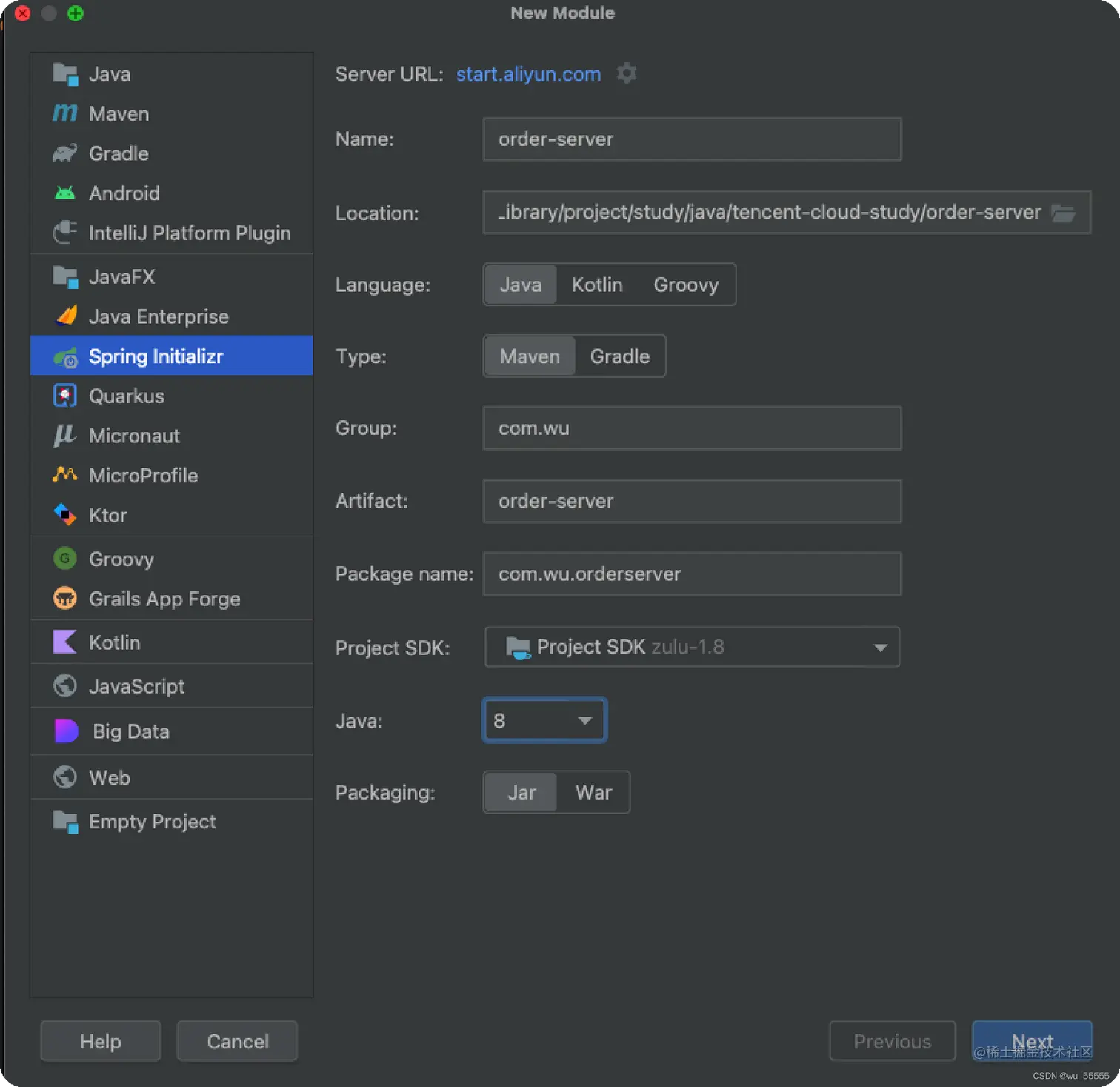Set packaging to Jar
This screenshot has width=1120, height=1087.
521,792
